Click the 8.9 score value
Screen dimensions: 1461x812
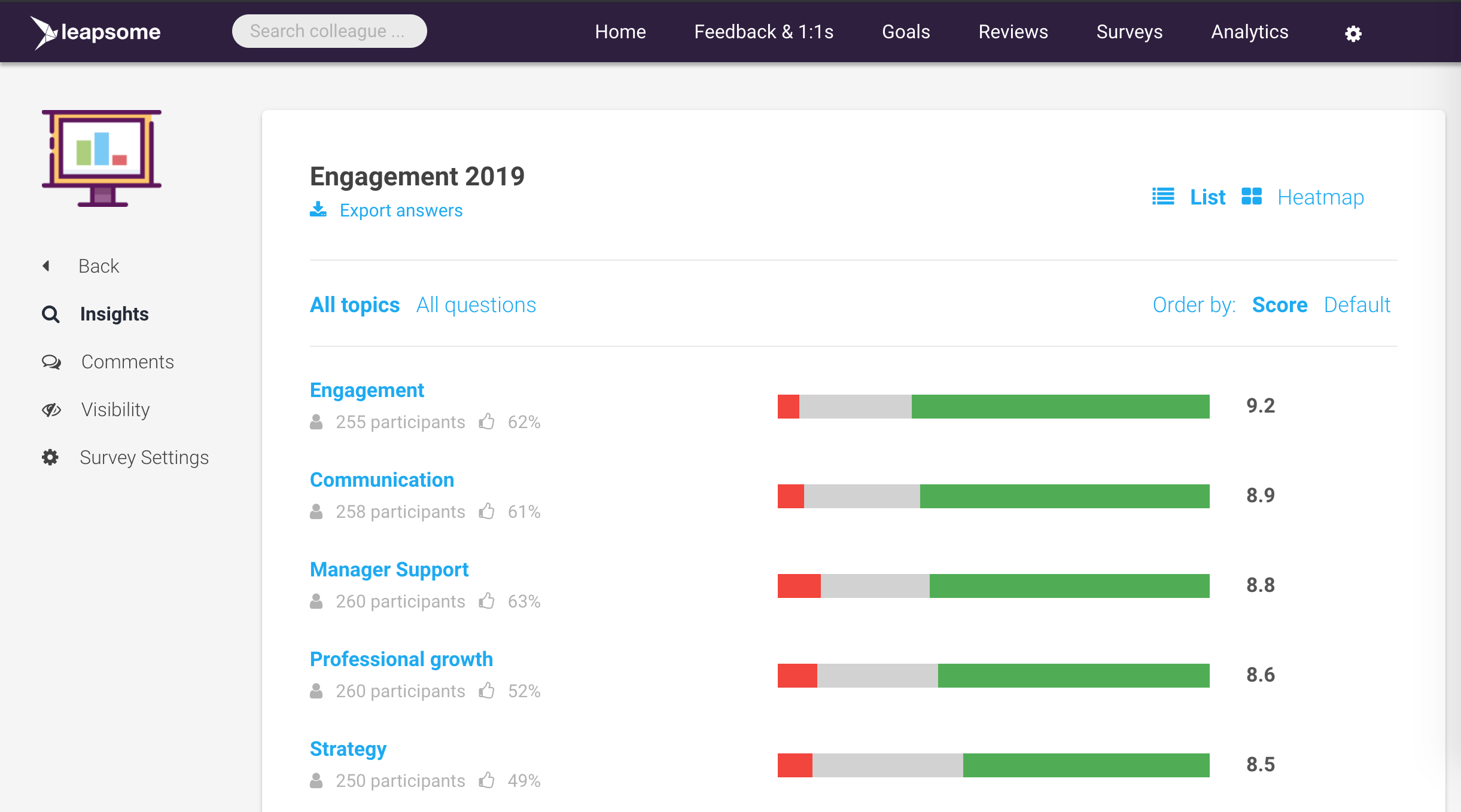(x=1261, y=496)
